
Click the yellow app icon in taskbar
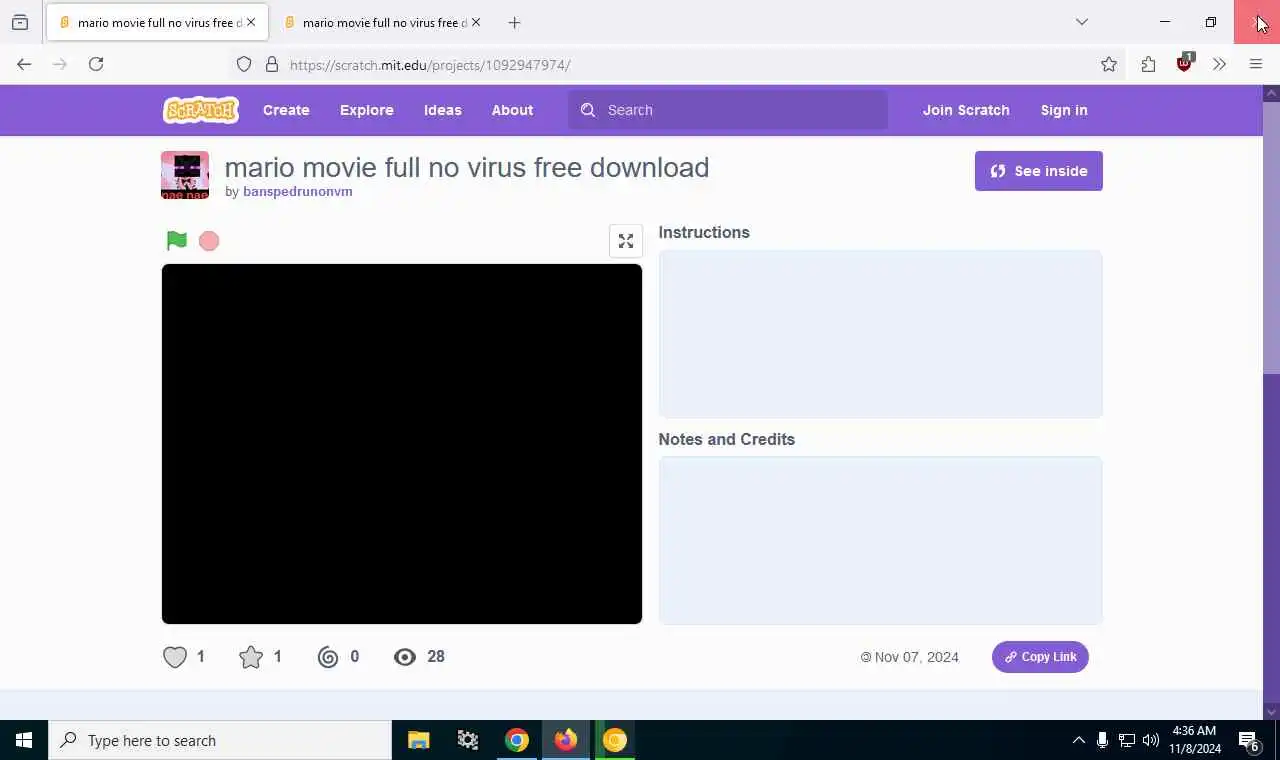click(x=615, y=740)
